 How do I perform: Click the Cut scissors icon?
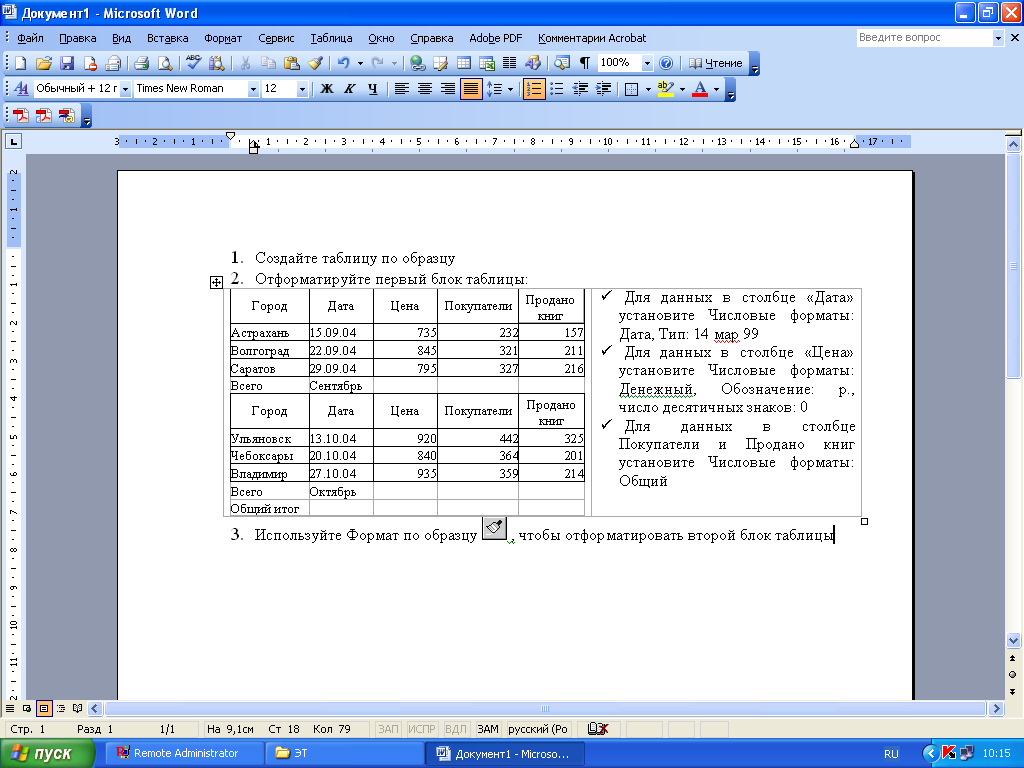[246, 63]
